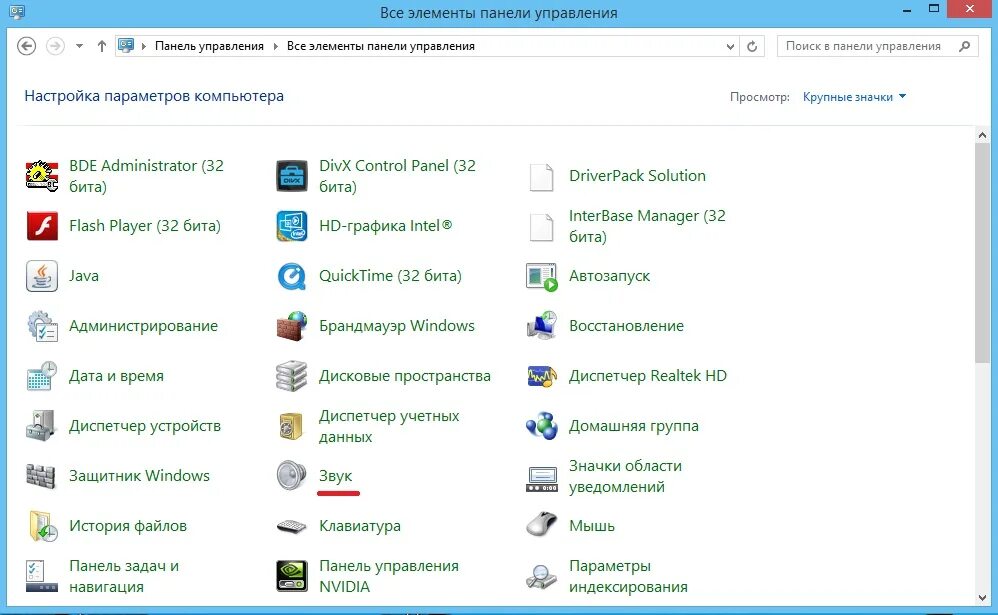Open the Администрирование link
998x615 pixels.
coord(143,326)
